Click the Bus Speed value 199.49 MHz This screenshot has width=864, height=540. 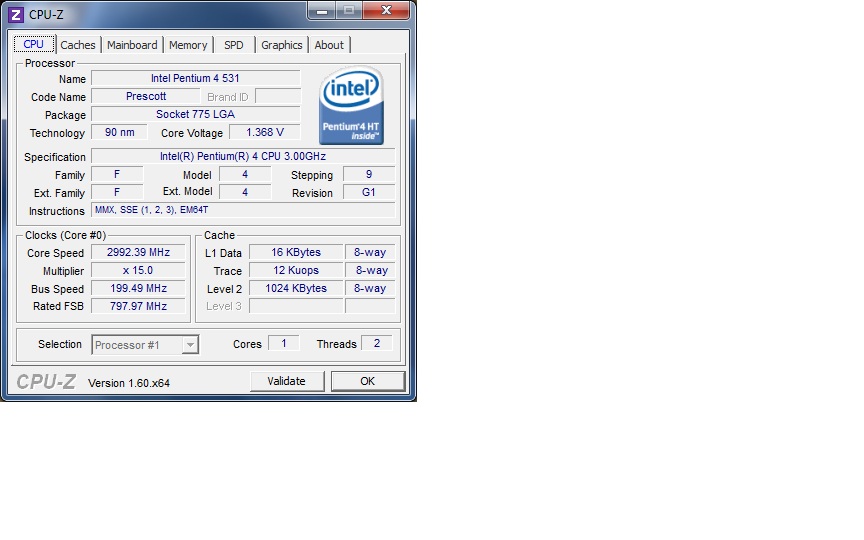pos(138,288)
